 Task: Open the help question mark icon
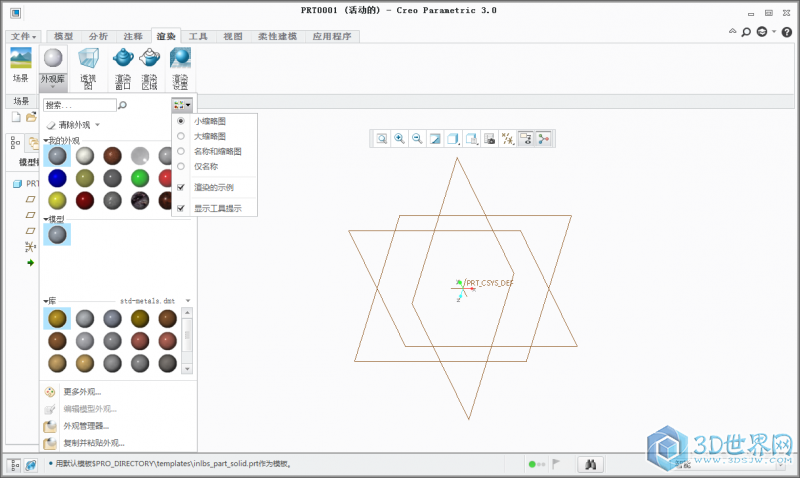point(787,32)
